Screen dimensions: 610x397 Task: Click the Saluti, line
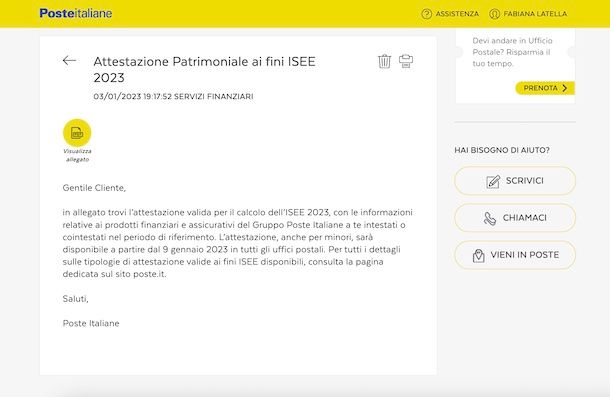pos(75,299)
